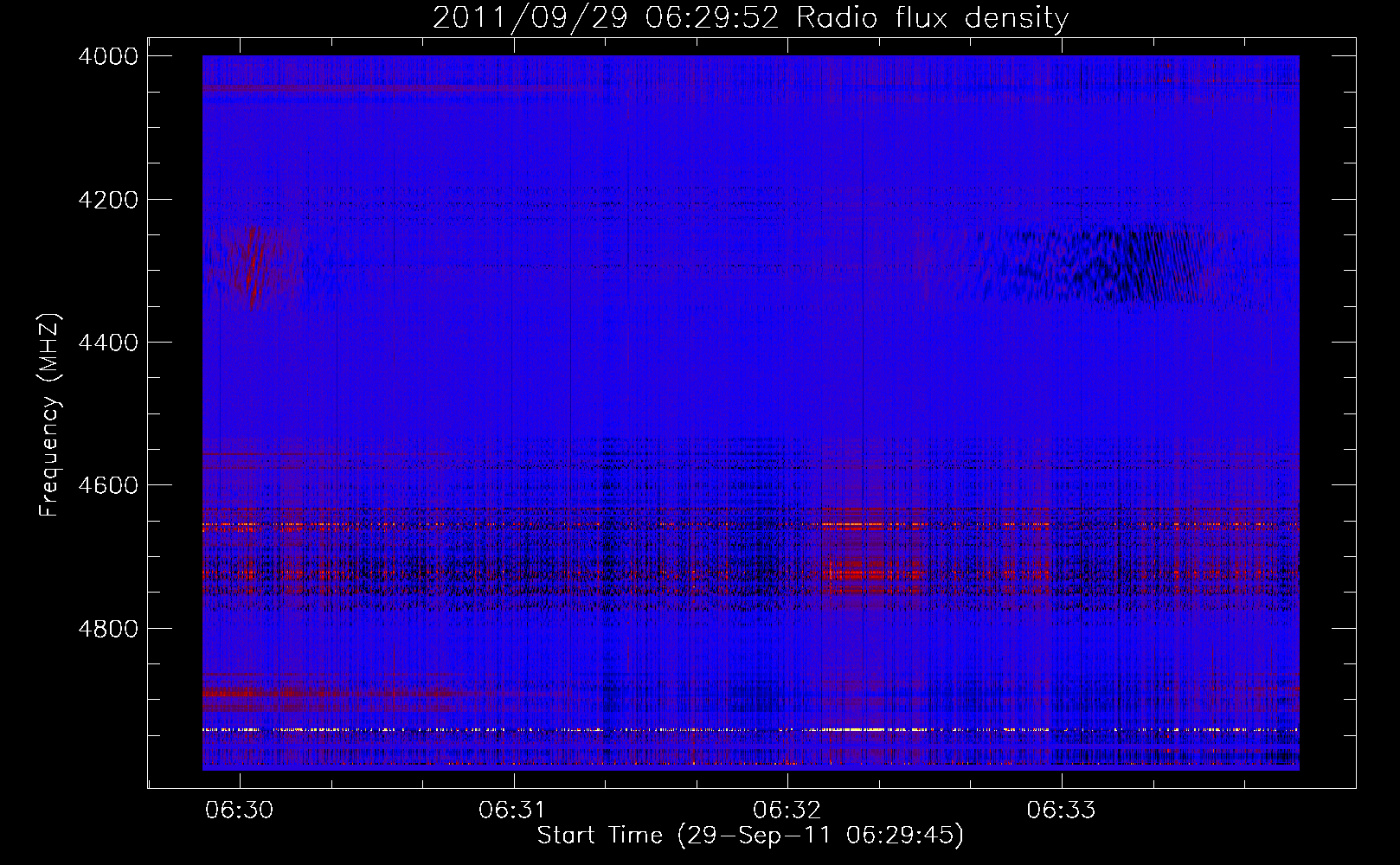Click the 4400 frequency tick label
The width and height of the screenshot is (1400, 865).
click(108, 343)
